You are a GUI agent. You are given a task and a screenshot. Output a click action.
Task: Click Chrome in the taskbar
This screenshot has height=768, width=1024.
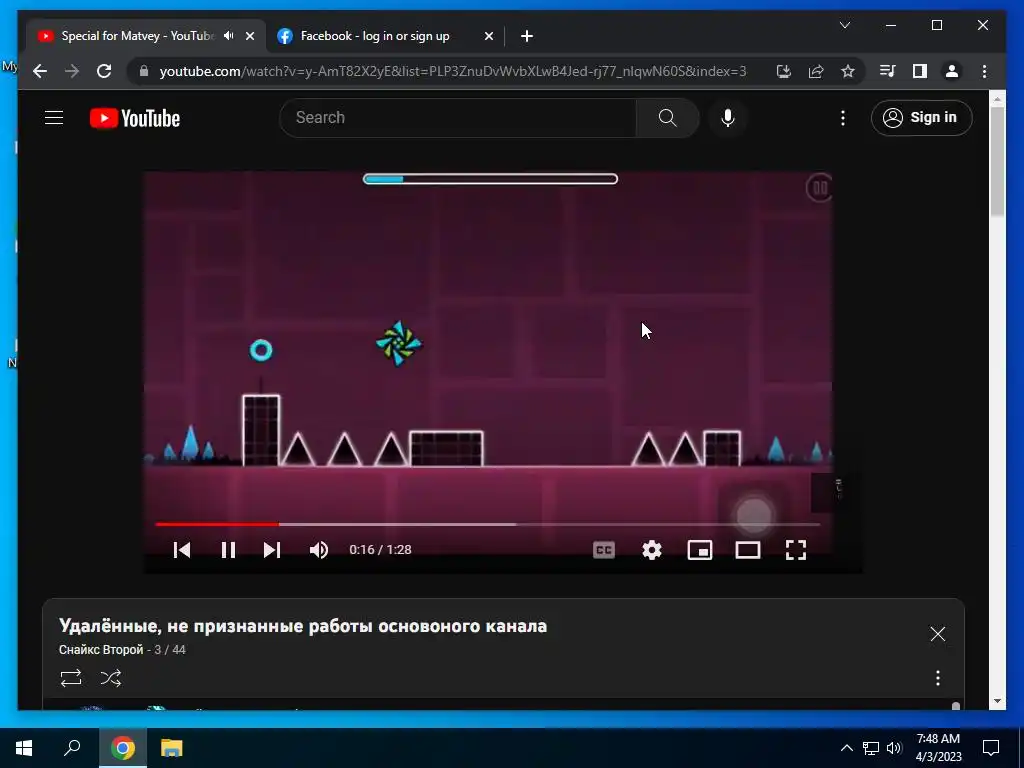tap(123, 748)
